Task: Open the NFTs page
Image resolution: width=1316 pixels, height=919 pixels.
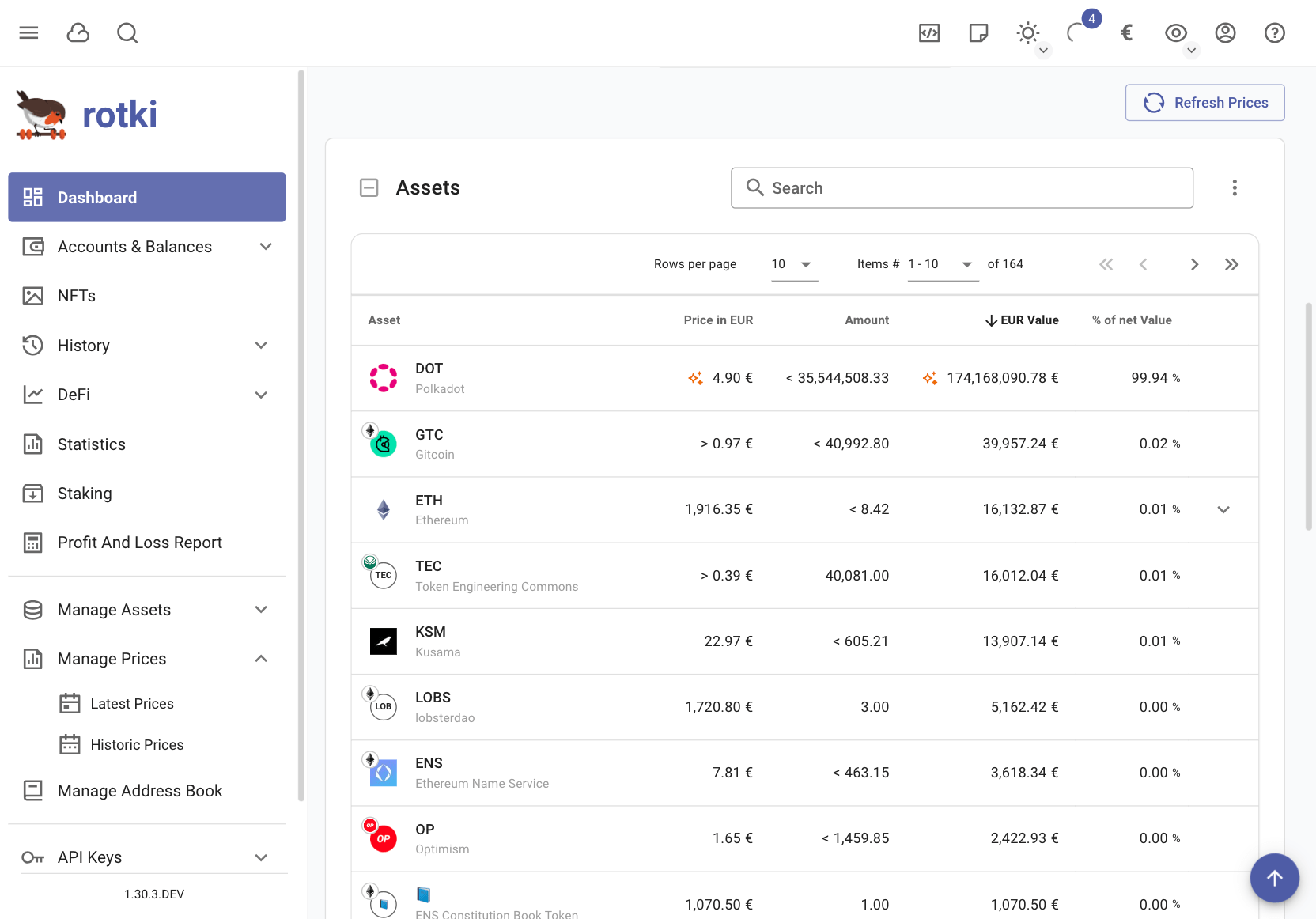Action: click(x=147, y=296)
